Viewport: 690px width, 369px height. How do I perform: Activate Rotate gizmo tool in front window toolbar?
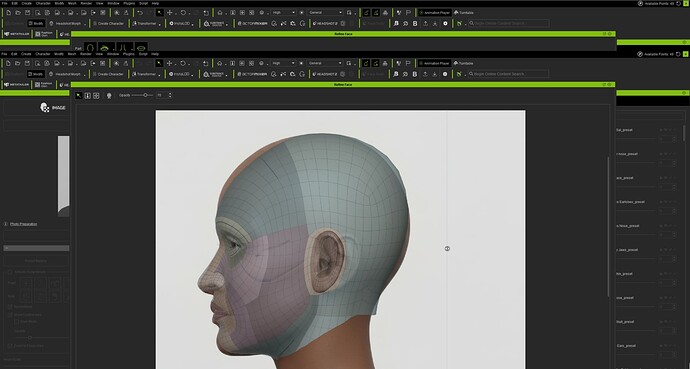183,63
